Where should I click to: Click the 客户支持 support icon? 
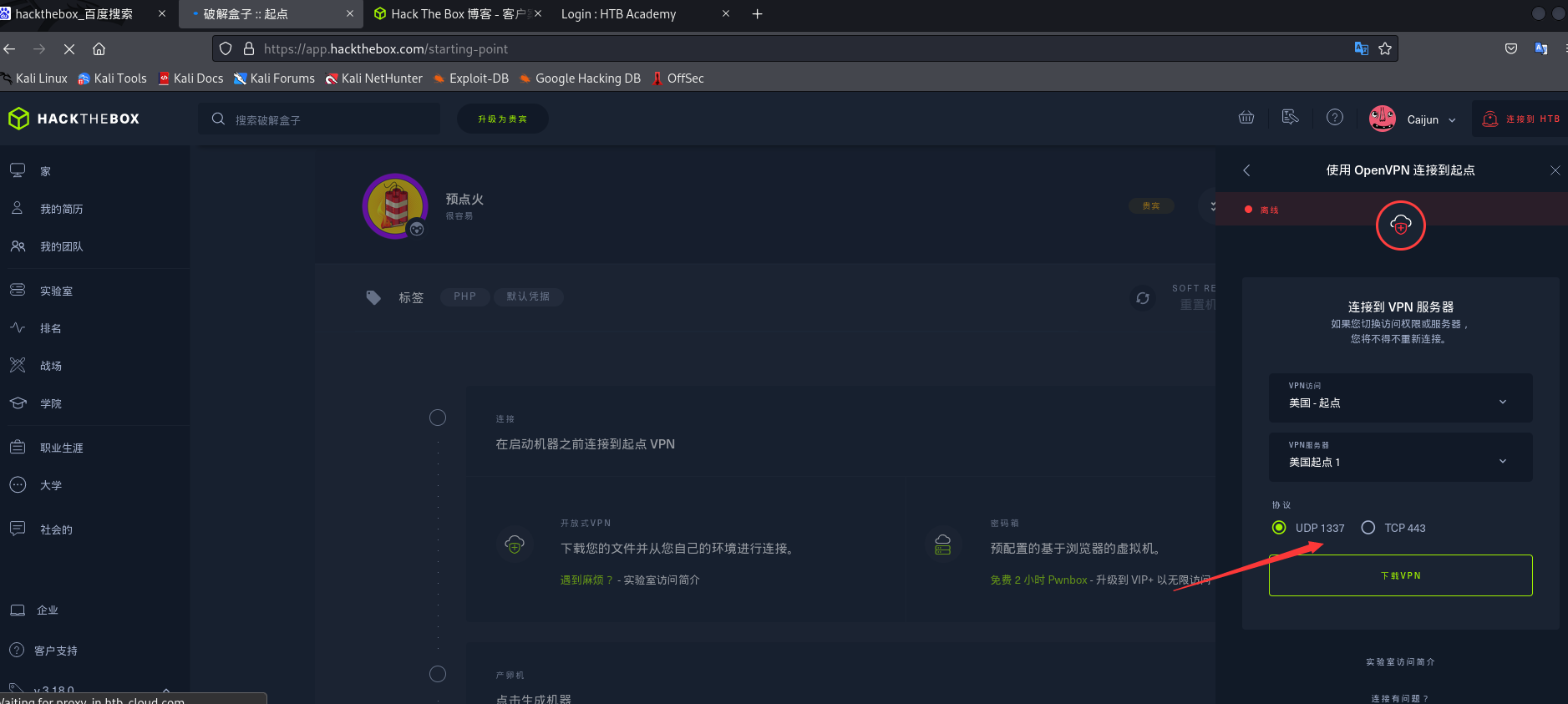click(17, 650)
